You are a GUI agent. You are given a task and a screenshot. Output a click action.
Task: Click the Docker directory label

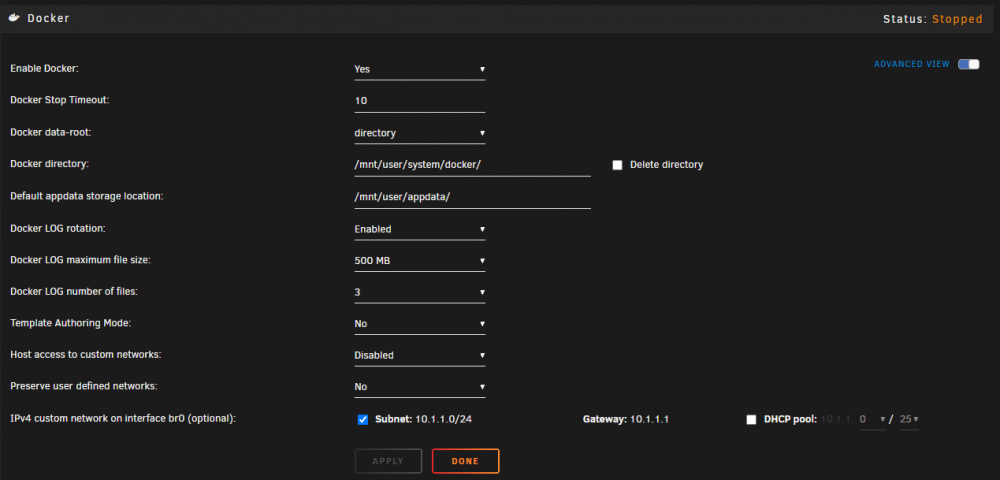(x=49, y=164)
